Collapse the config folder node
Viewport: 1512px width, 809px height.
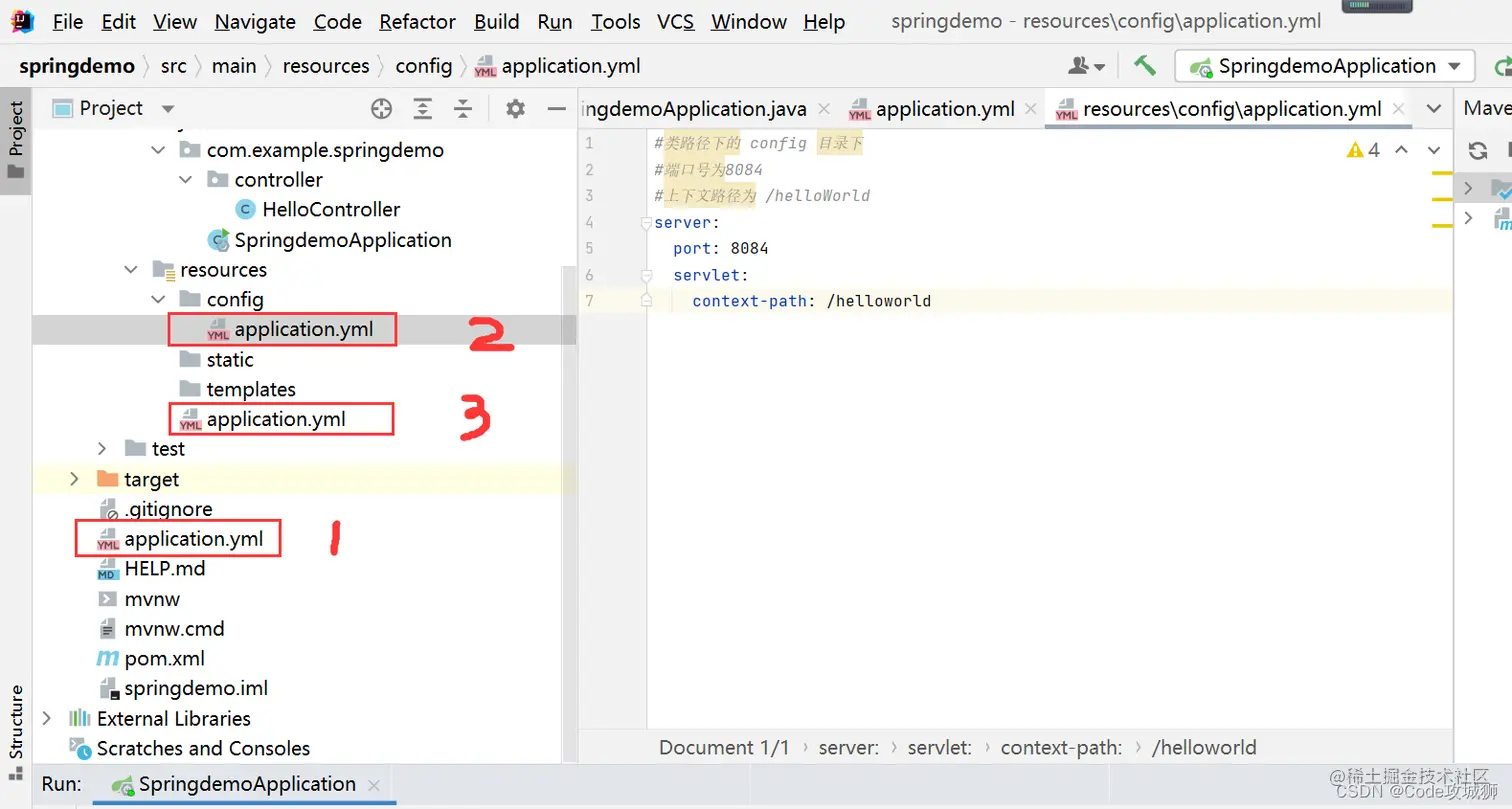coord(157,300)
